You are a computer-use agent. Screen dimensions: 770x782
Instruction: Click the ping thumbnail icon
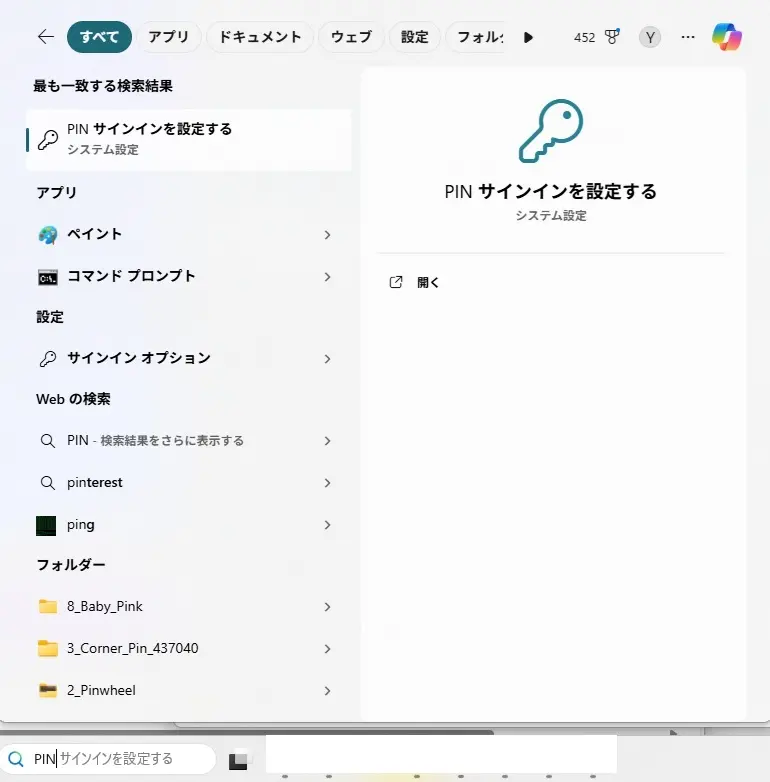pyautogui.click(x=46, y=526)
